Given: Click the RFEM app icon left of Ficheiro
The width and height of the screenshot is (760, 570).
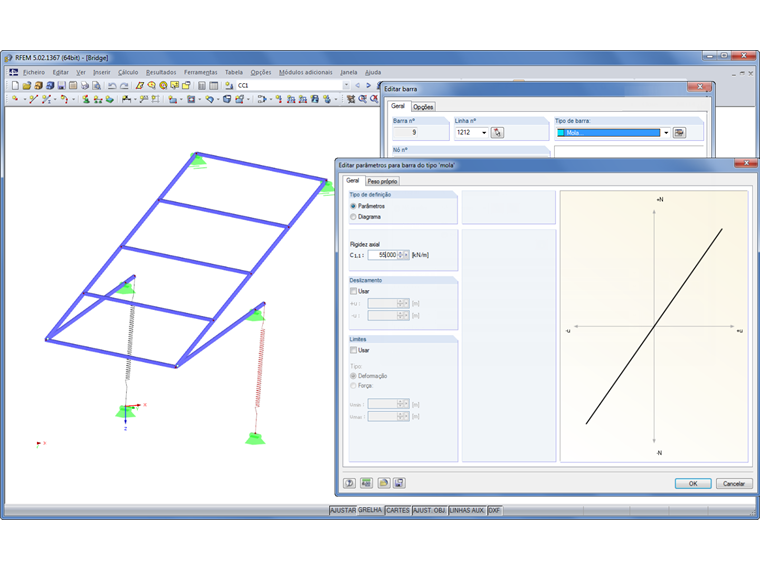Looking at the screenshot, I should (14, 72).
